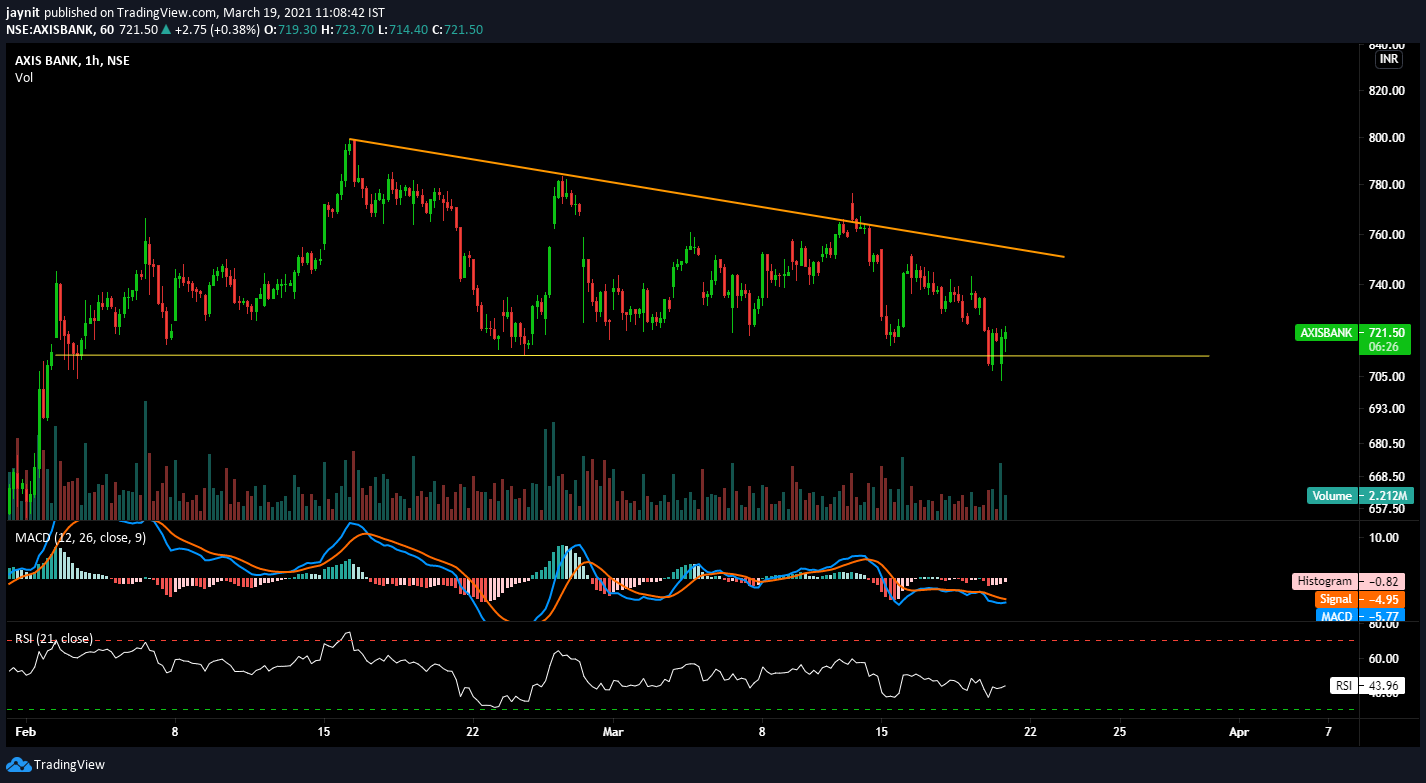The image size is (1426, 783).
Task: Click the 760.00 price axis label
Action: [1389, 235]
